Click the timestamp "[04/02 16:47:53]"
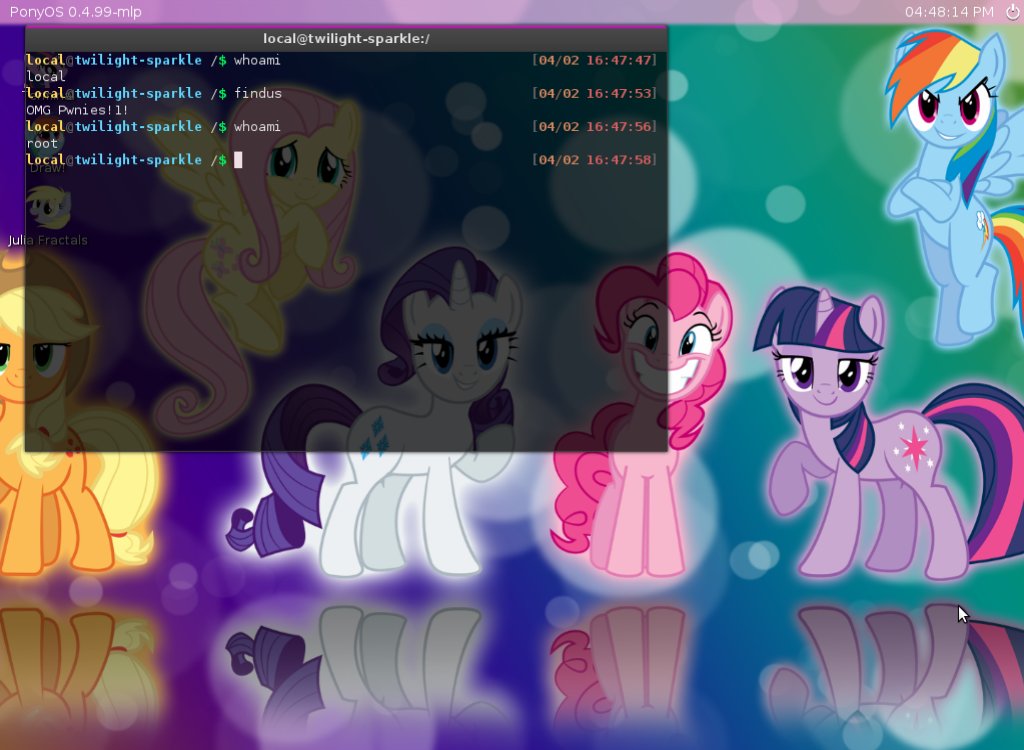Viewport: 1024px width, 750px height. pos(594,93)
